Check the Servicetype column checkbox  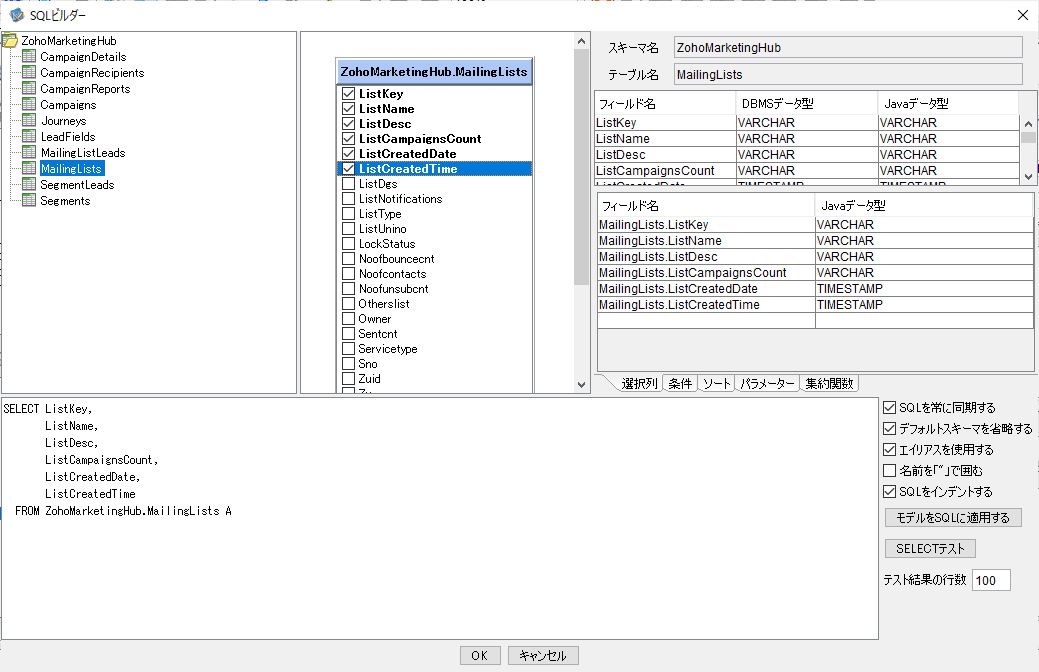tap(349, 349)
